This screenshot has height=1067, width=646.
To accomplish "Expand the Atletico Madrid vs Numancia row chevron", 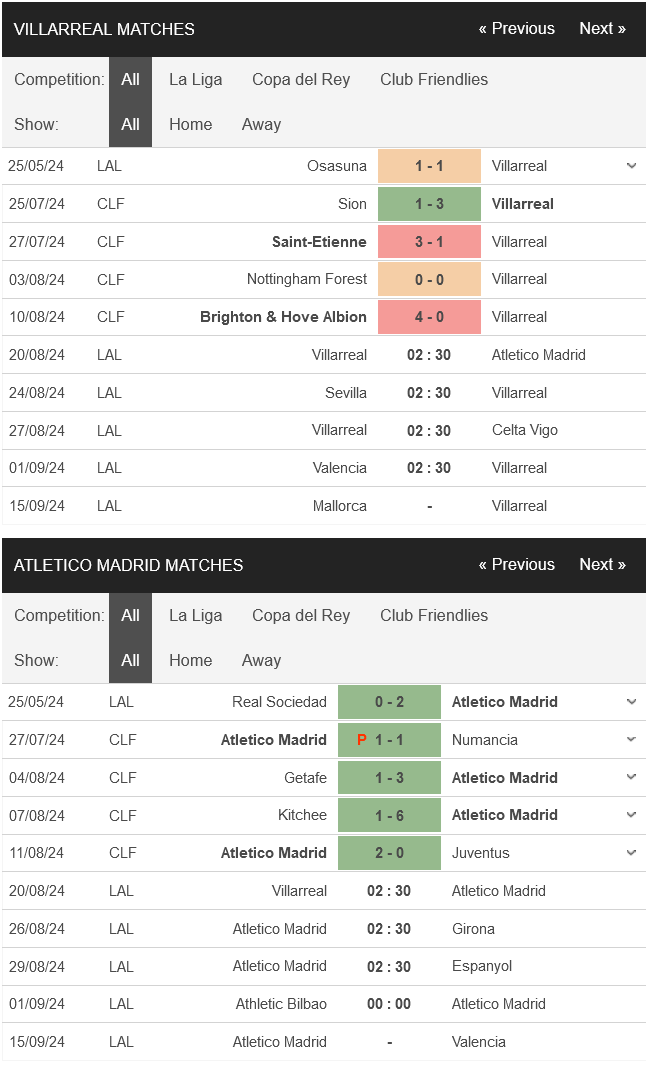I will tap(632, 740).
